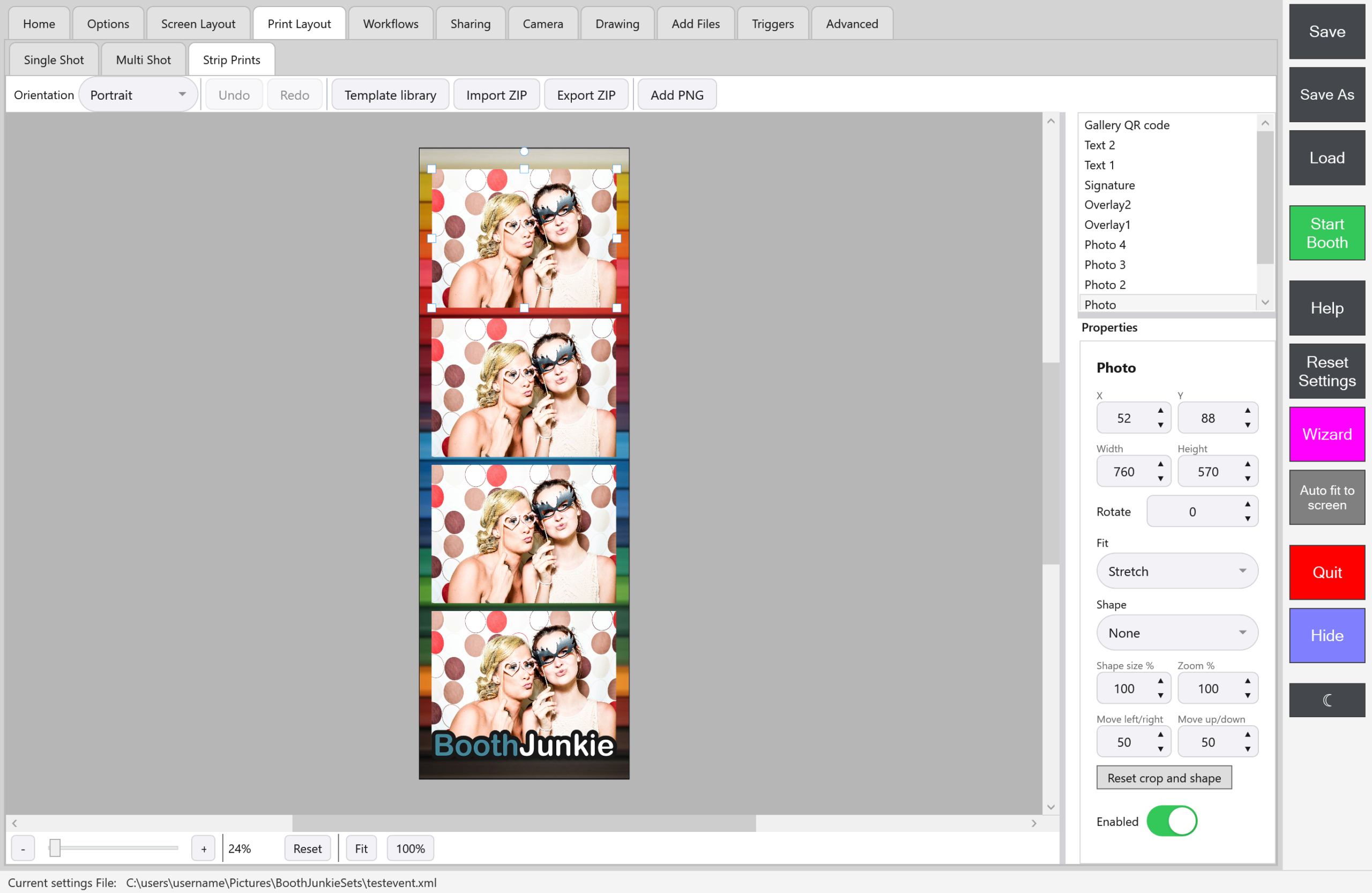Open the Shape None dropdown
This screenshot has width=1372, height=893.
(1176, 633)
